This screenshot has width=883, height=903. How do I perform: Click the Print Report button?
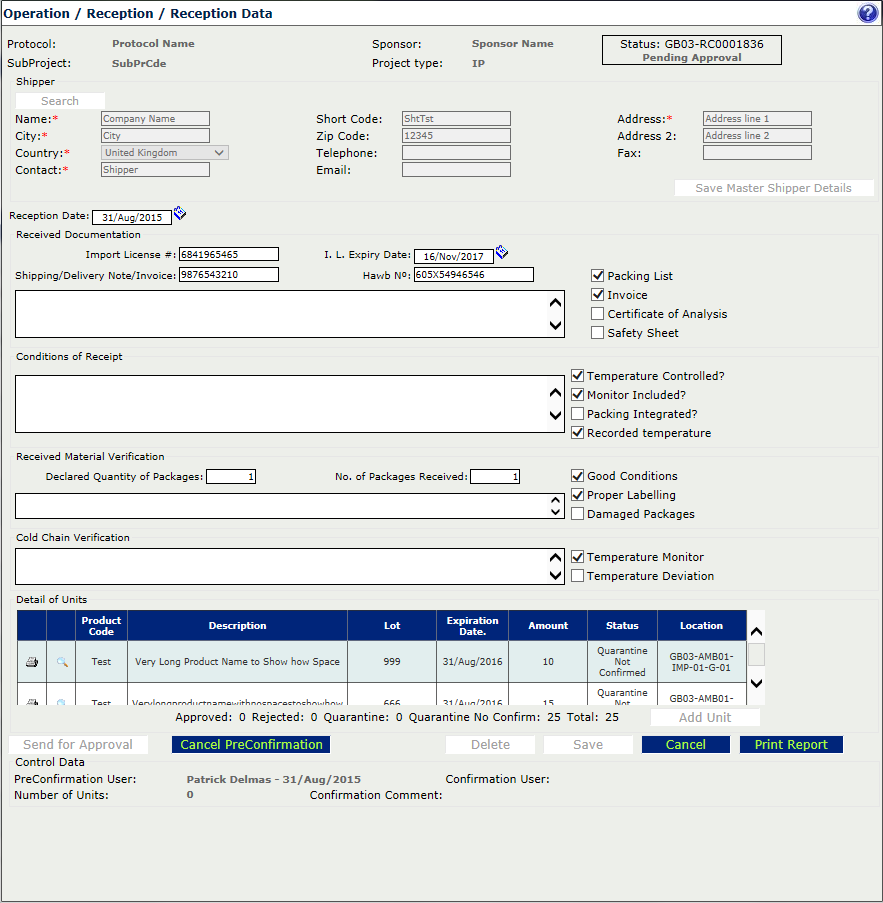791,745
